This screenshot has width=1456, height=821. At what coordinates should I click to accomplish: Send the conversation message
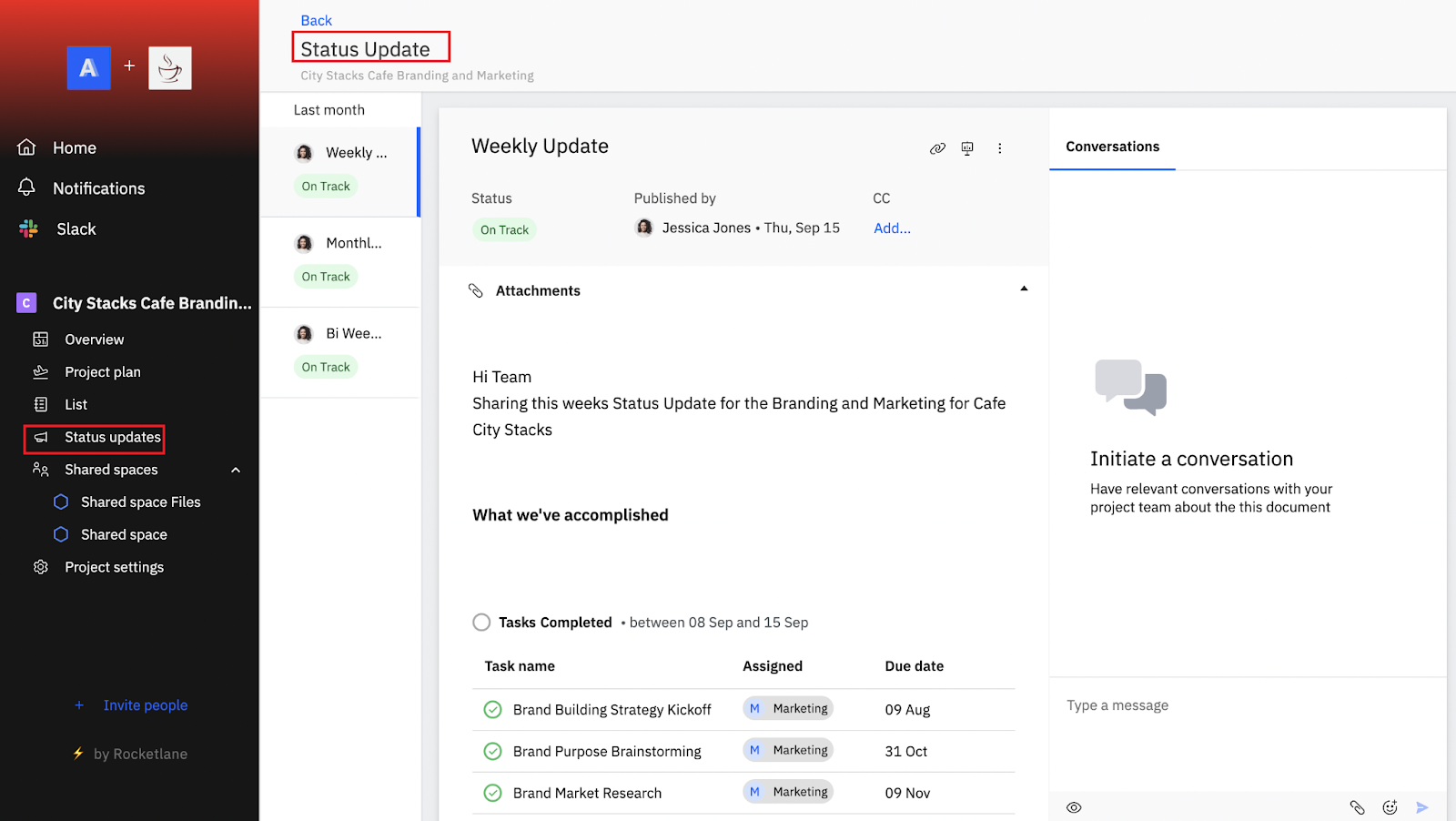pos(1422,807)
